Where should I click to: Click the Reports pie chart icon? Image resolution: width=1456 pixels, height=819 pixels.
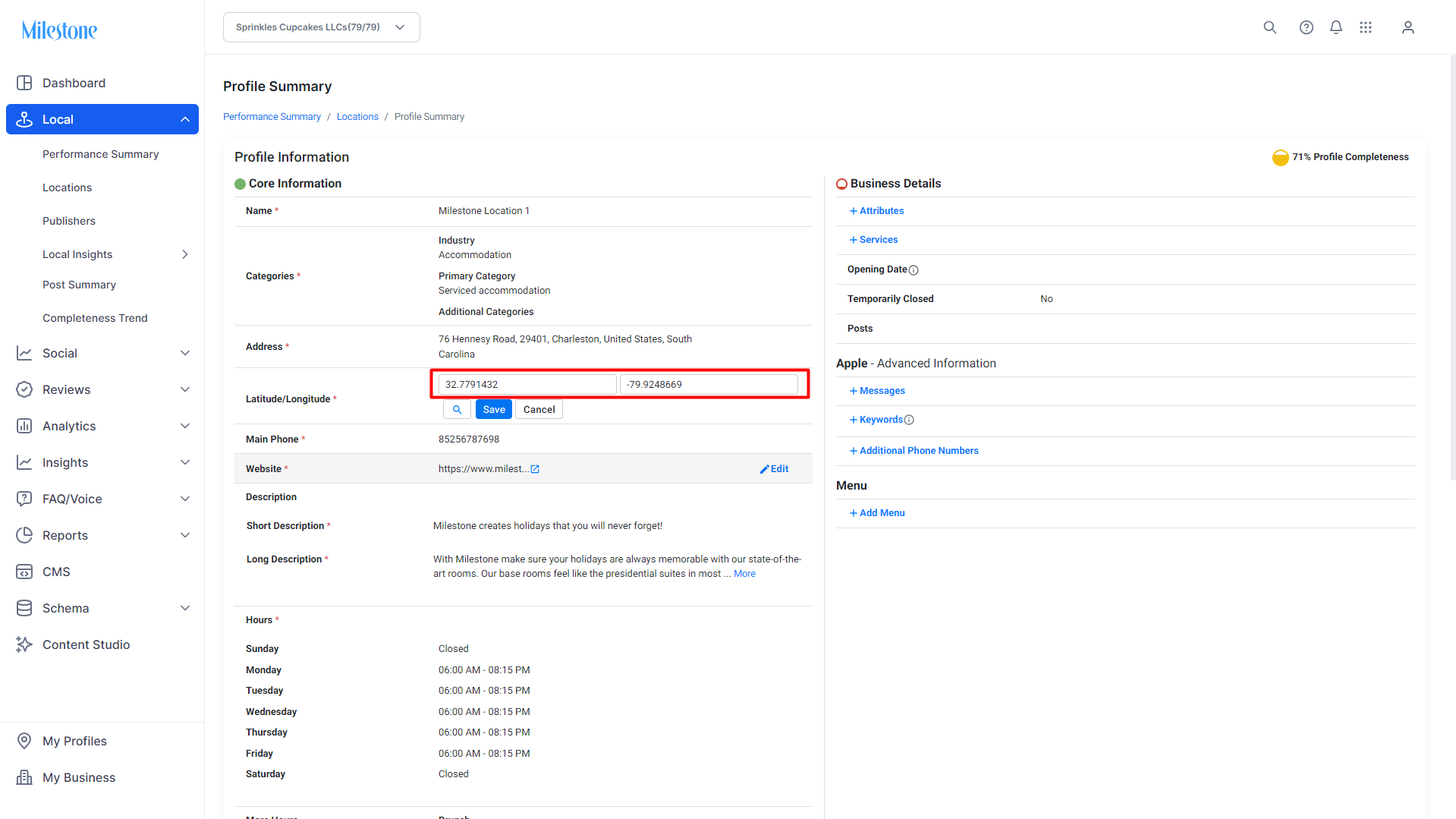[x=24, y=535]
